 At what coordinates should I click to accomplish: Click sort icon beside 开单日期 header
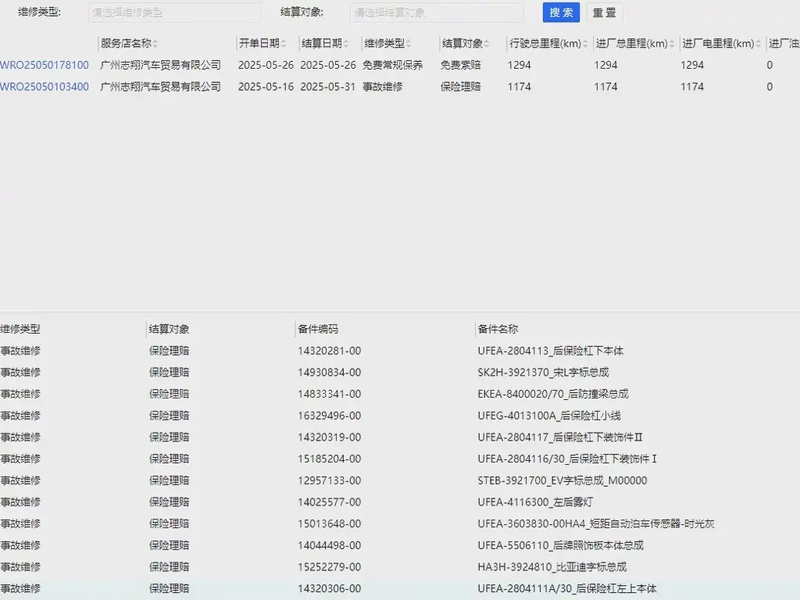285,44
